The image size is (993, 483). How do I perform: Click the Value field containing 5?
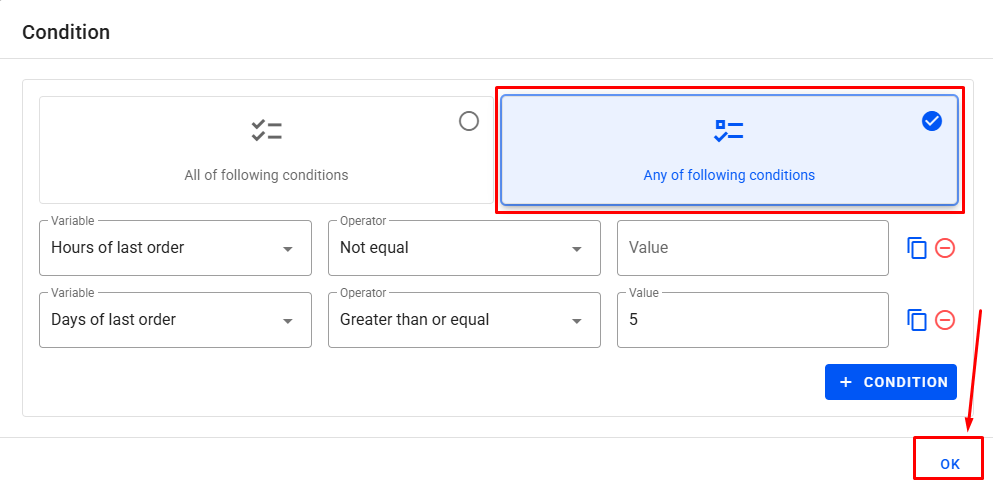point(752,320)
